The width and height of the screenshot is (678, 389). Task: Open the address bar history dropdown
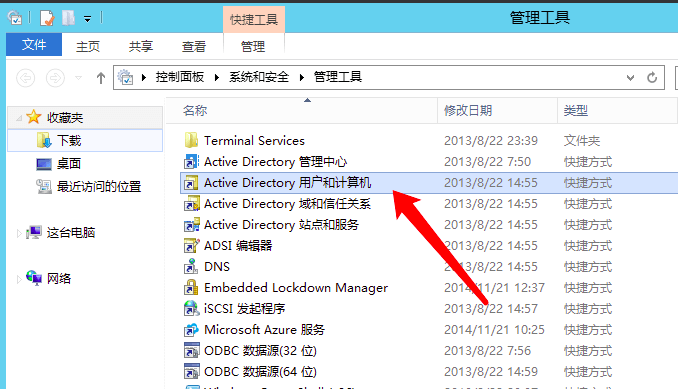tap(630, 78)
